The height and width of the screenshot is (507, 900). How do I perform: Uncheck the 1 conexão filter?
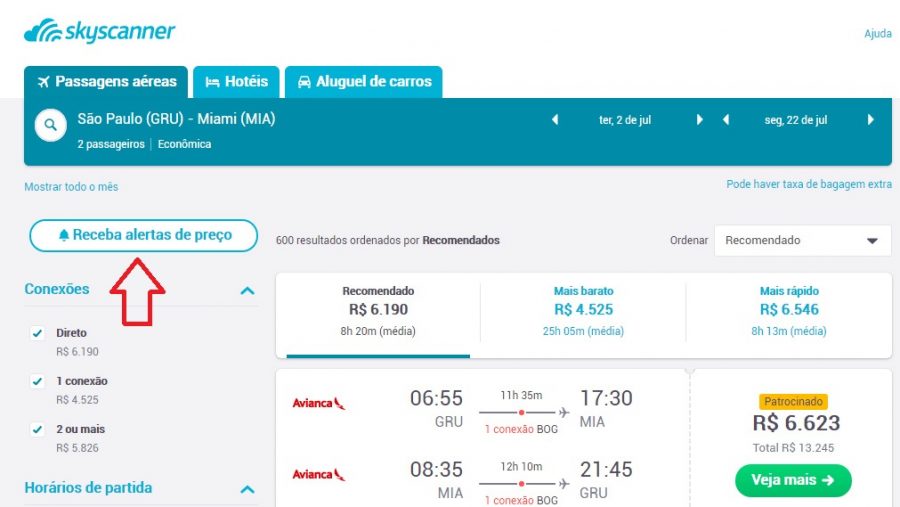38,381
